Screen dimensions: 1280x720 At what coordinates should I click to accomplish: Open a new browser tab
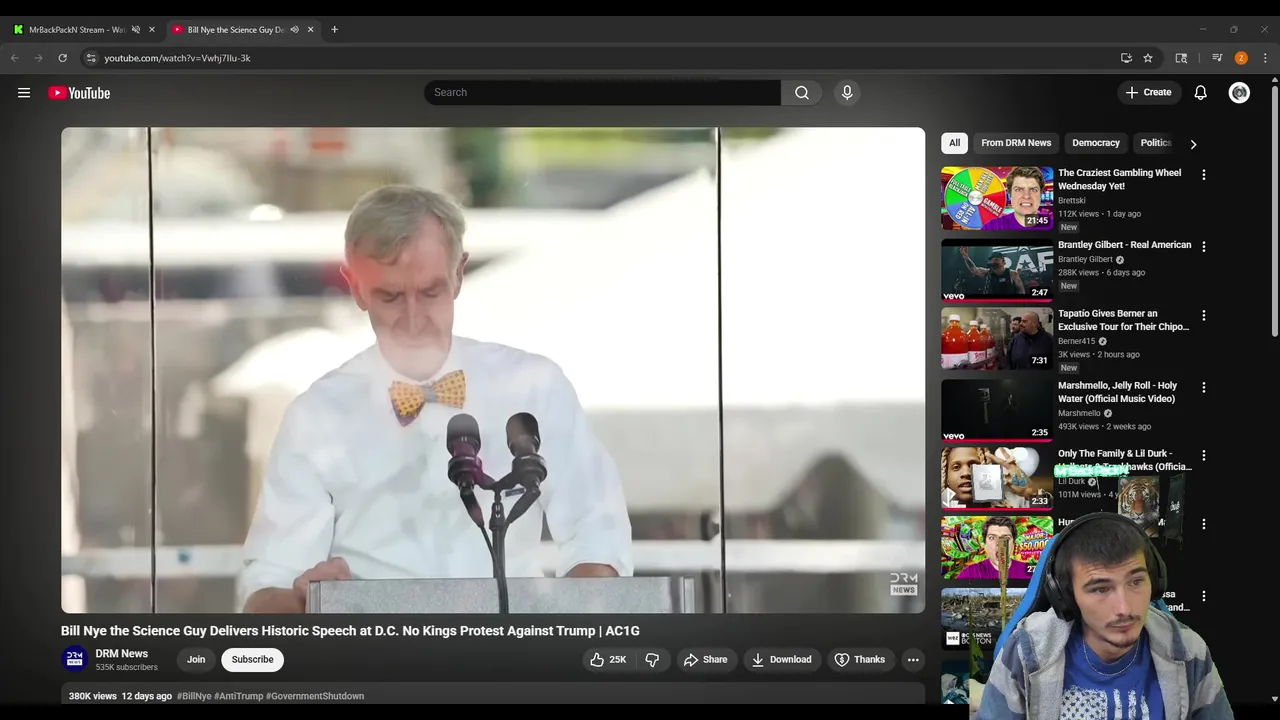[x=334, y=29]
